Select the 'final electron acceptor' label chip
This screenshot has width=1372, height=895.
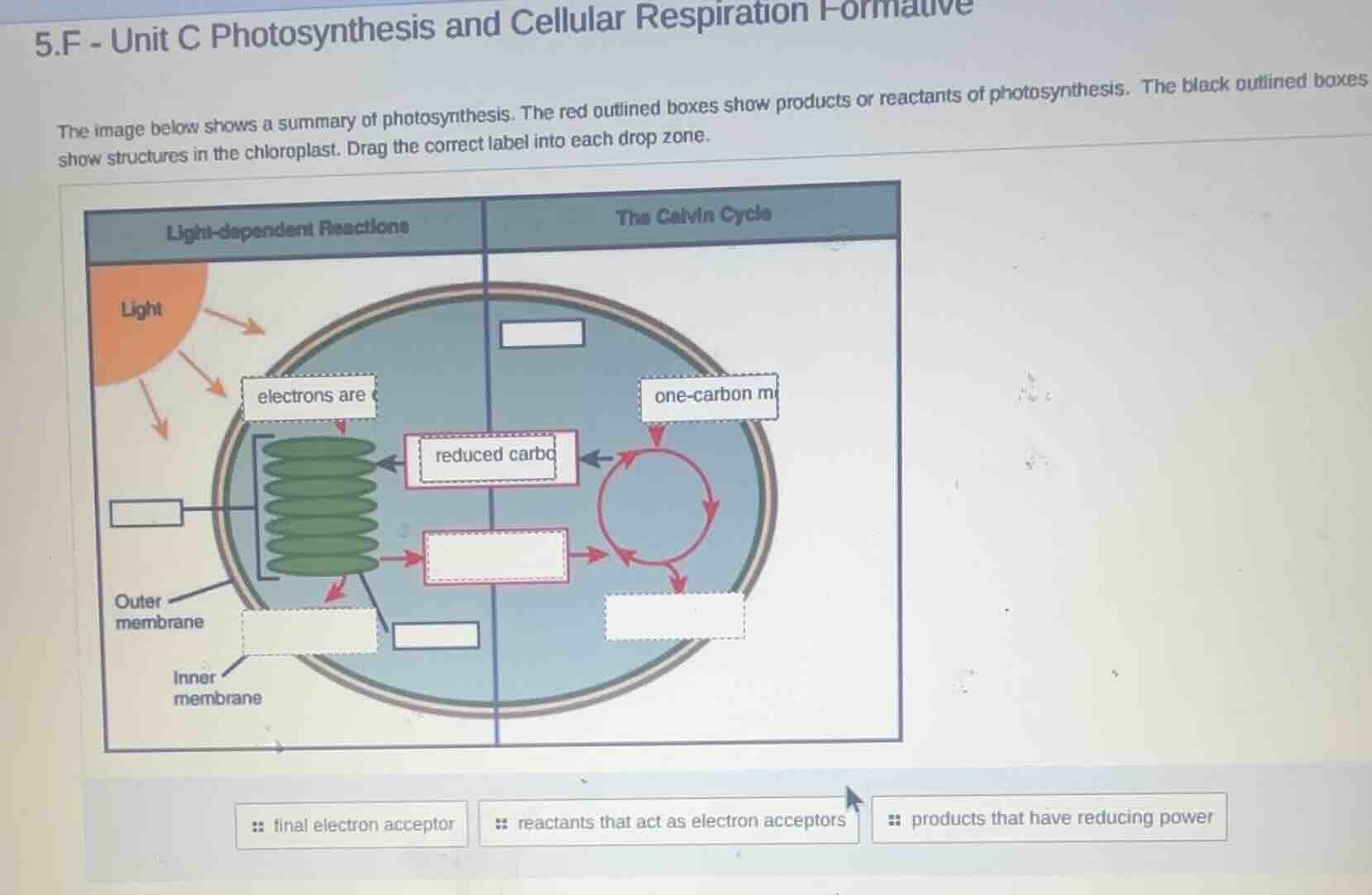point(351,824)
